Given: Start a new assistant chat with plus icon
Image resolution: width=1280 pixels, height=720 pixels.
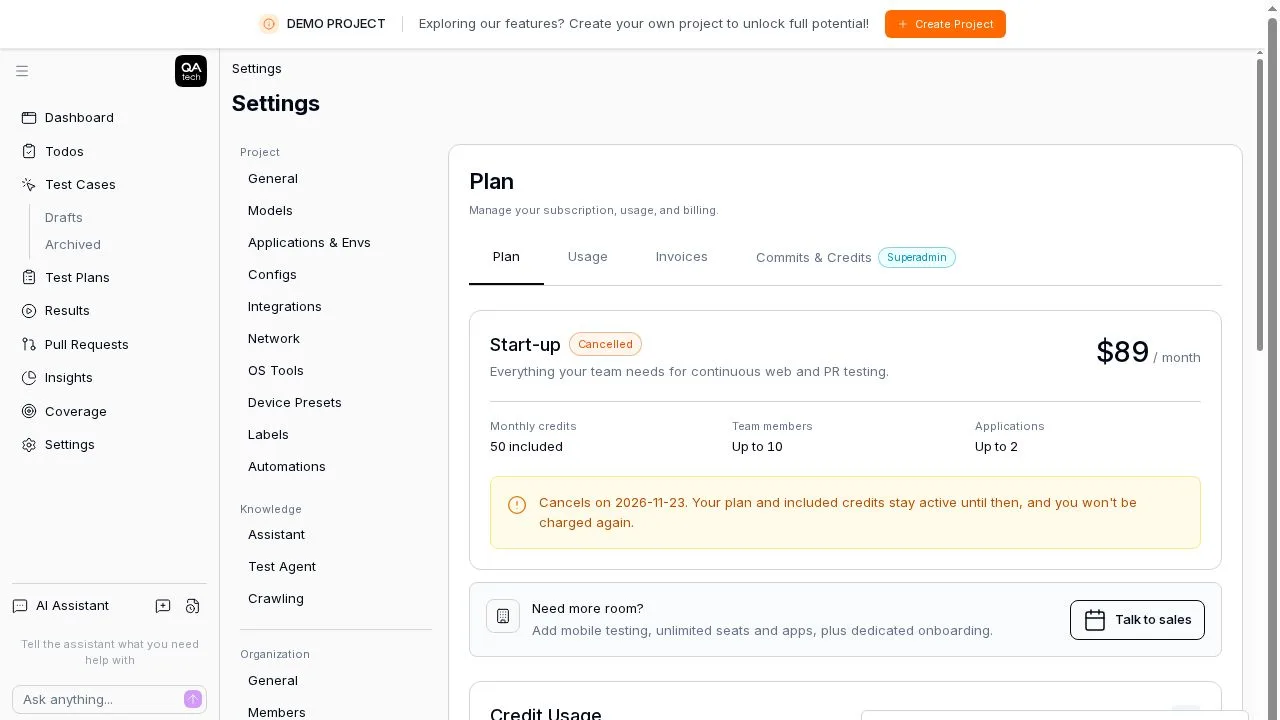Looking at the screenshot, I should [163, 606].
